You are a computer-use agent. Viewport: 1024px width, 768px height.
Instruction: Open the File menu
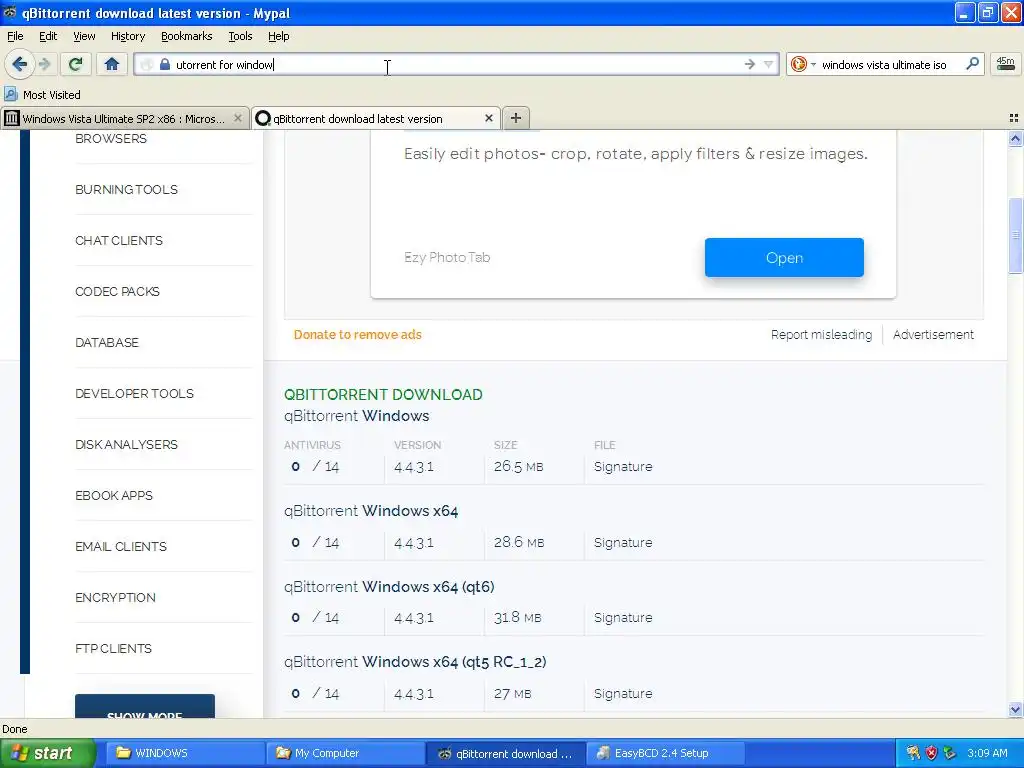click(15, 36)
